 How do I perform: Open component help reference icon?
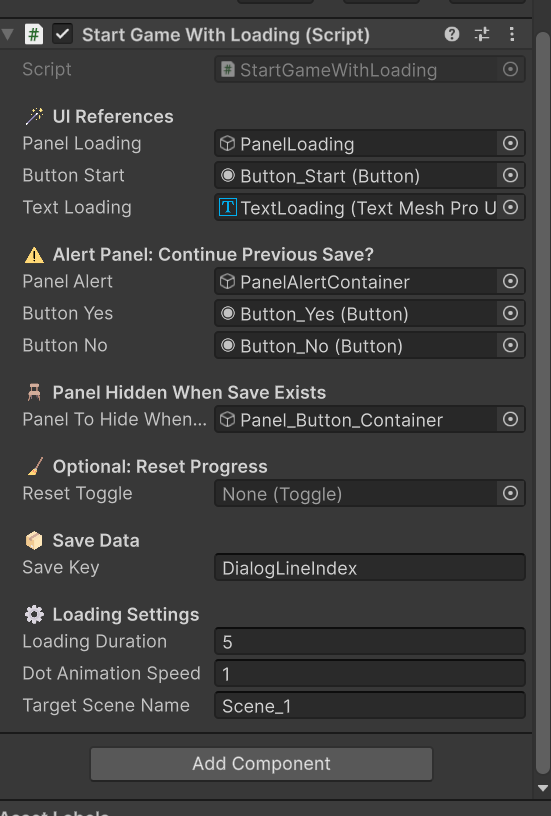pos(452,34)
